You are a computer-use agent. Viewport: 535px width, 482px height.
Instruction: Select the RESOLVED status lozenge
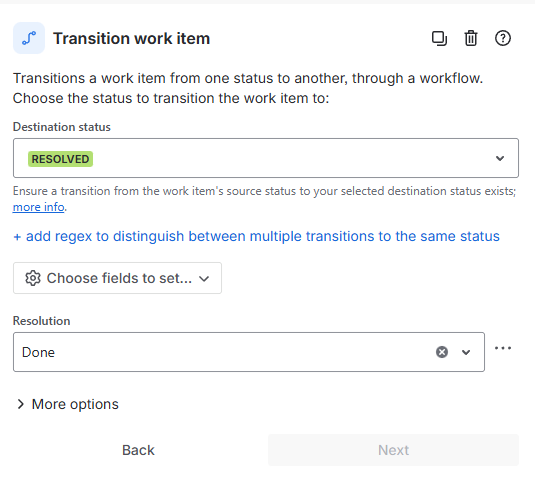(x=60, y=159)
